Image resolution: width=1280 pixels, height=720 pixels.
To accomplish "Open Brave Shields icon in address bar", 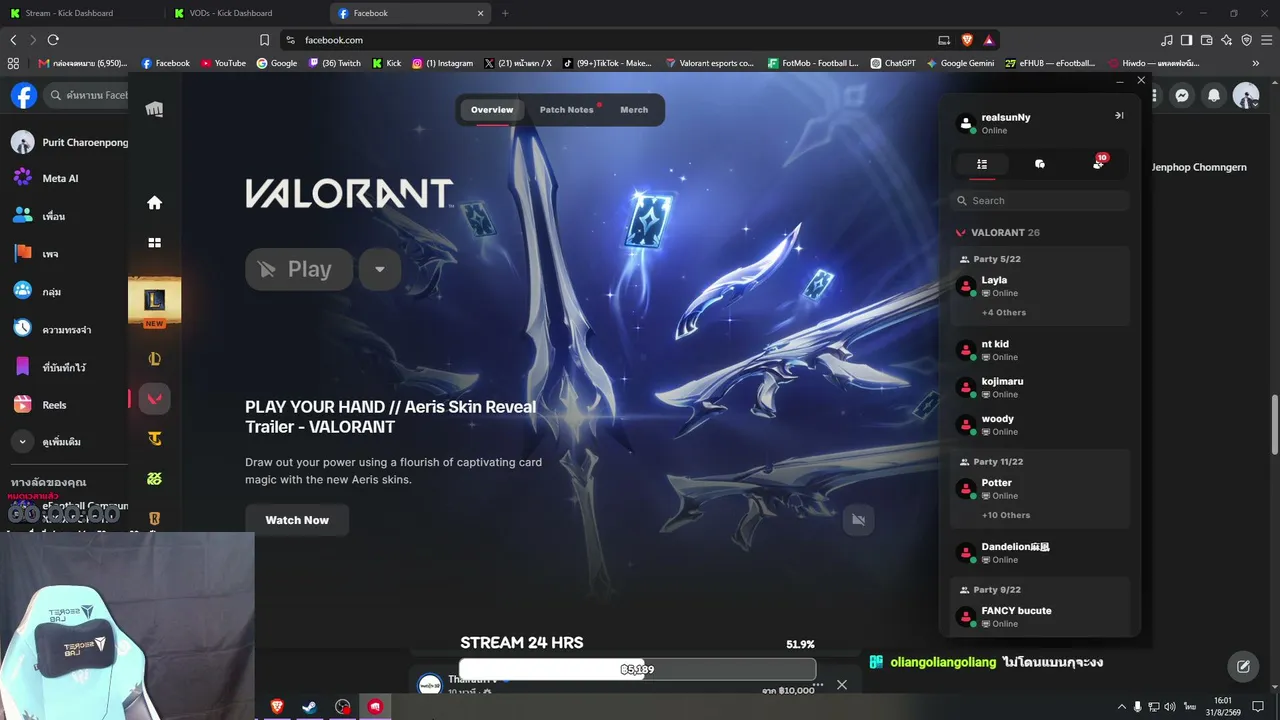I will click(967, 40).
